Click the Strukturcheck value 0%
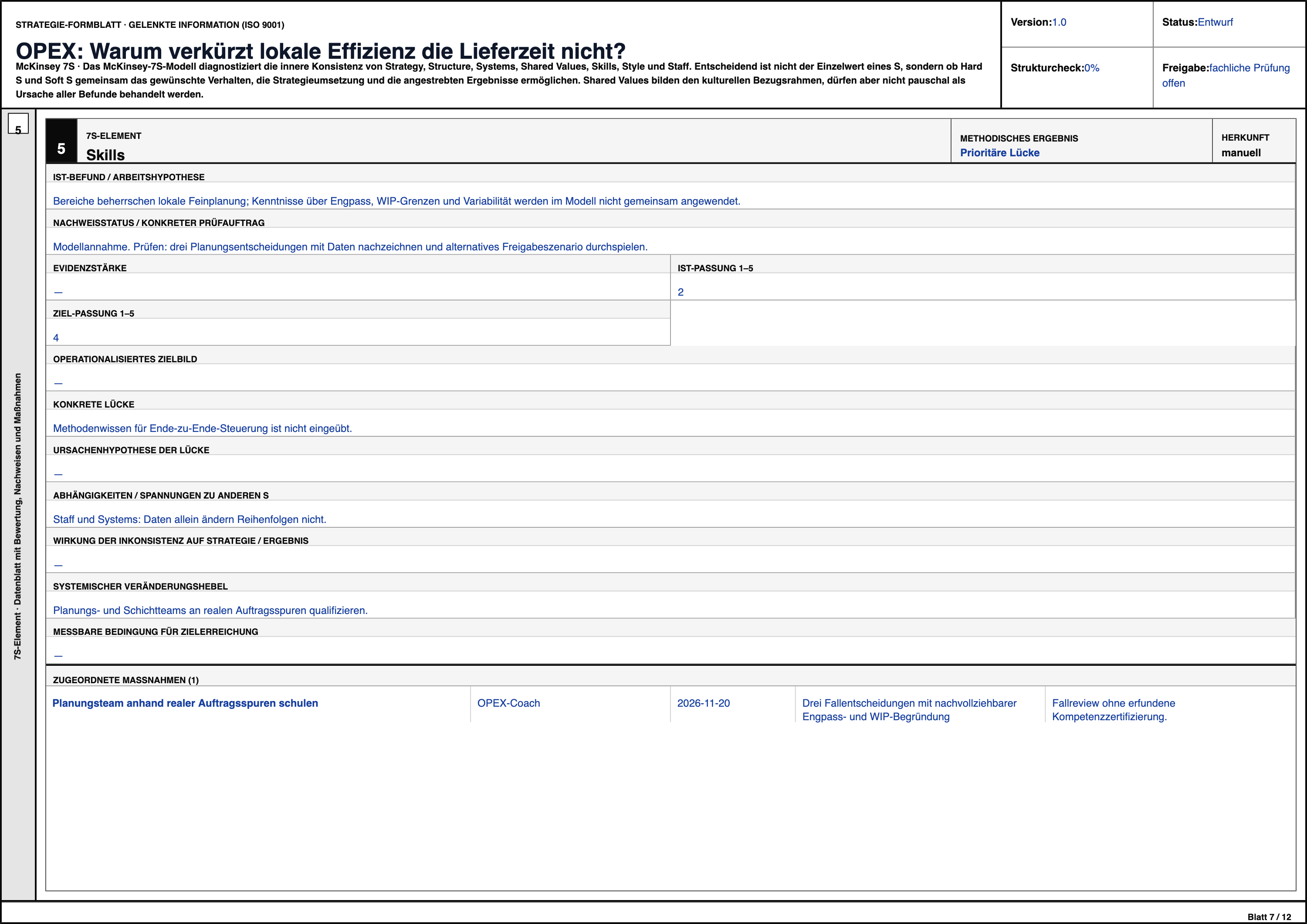The image size is (1307, 924). (x=1091, y=67)
